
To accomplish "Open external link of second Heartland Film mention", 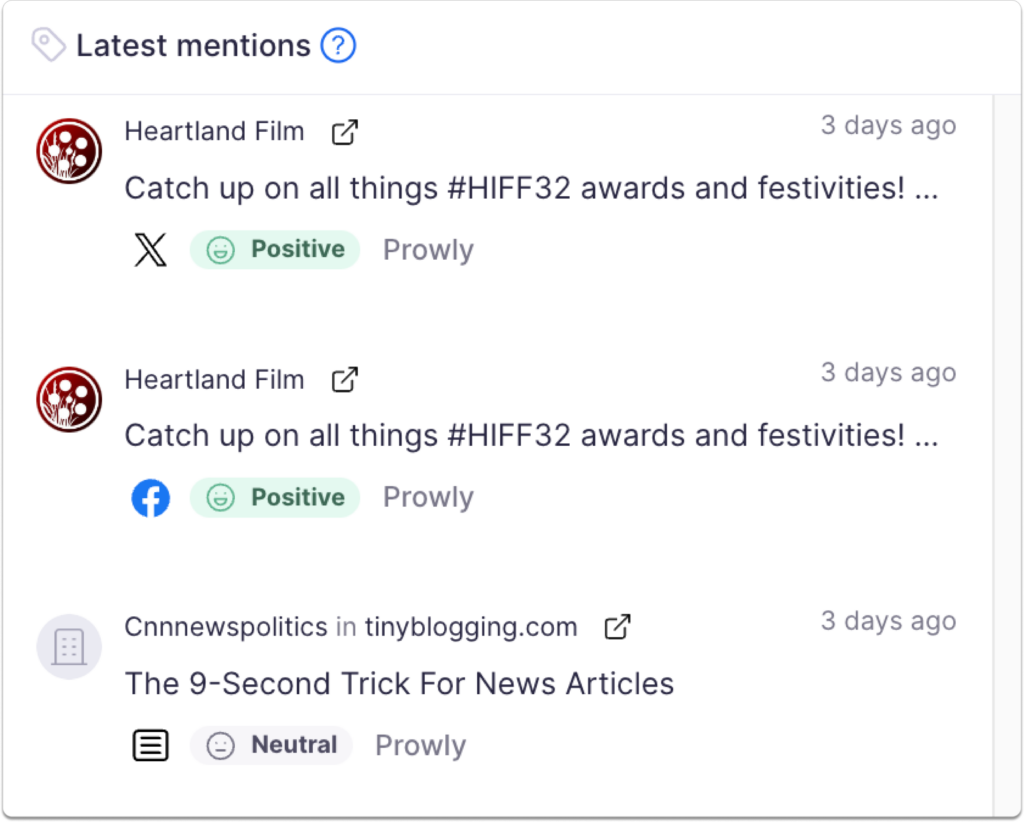I will pos(344,380).
